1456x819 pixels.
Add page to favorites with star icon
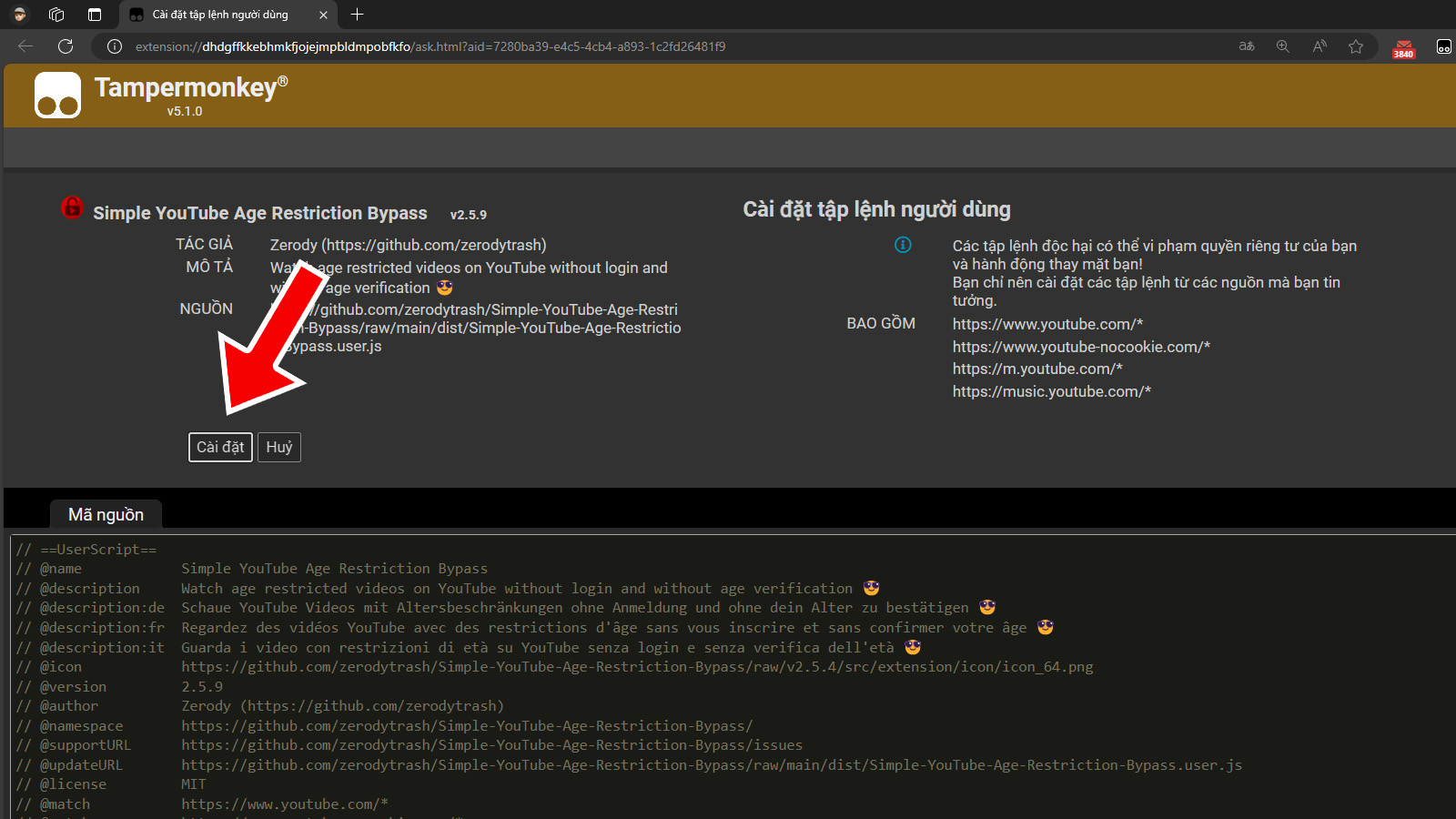coord(1356,46)
